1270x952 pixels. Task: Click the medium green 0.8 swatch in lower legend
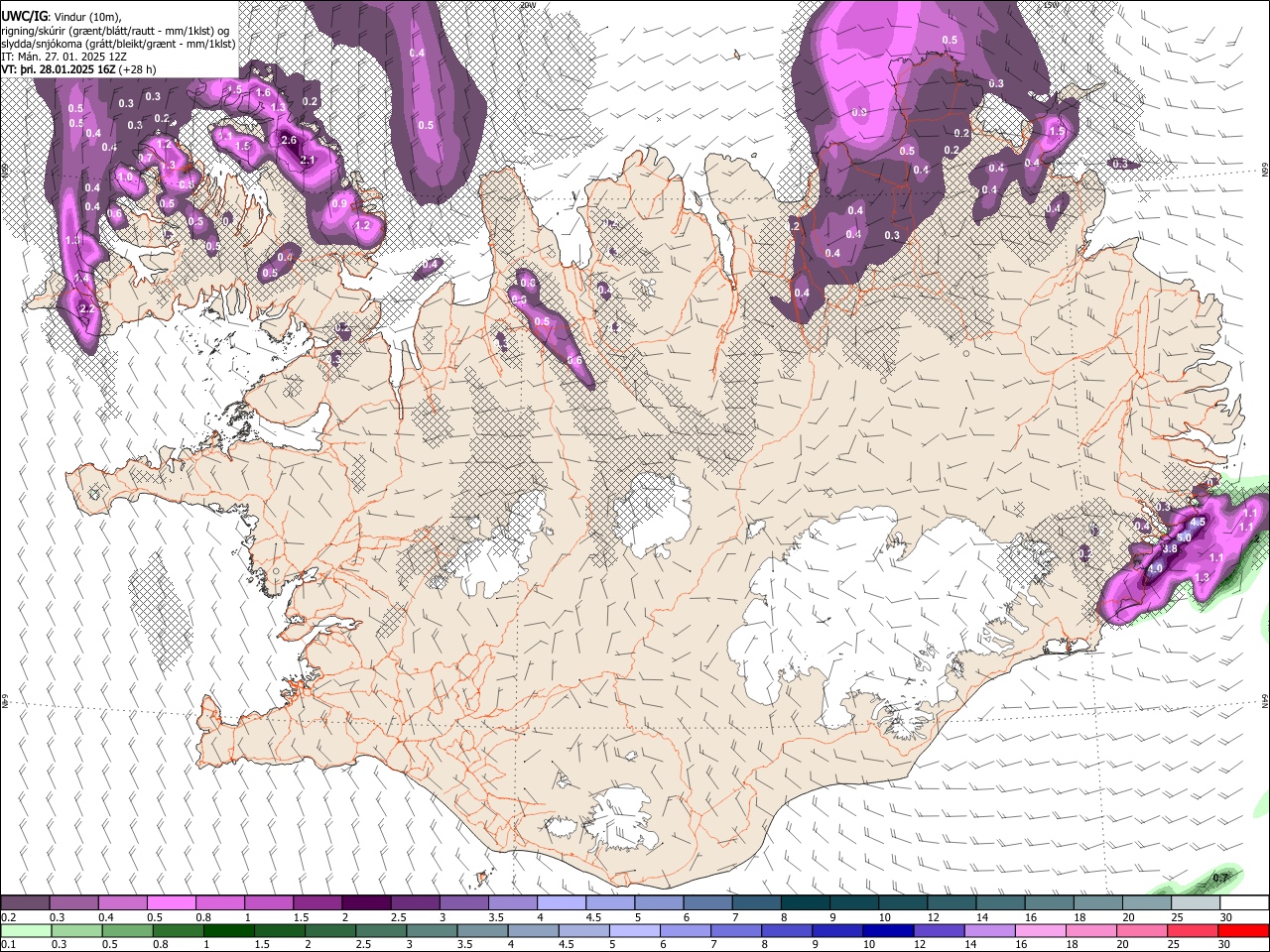[x=179, y=930]
